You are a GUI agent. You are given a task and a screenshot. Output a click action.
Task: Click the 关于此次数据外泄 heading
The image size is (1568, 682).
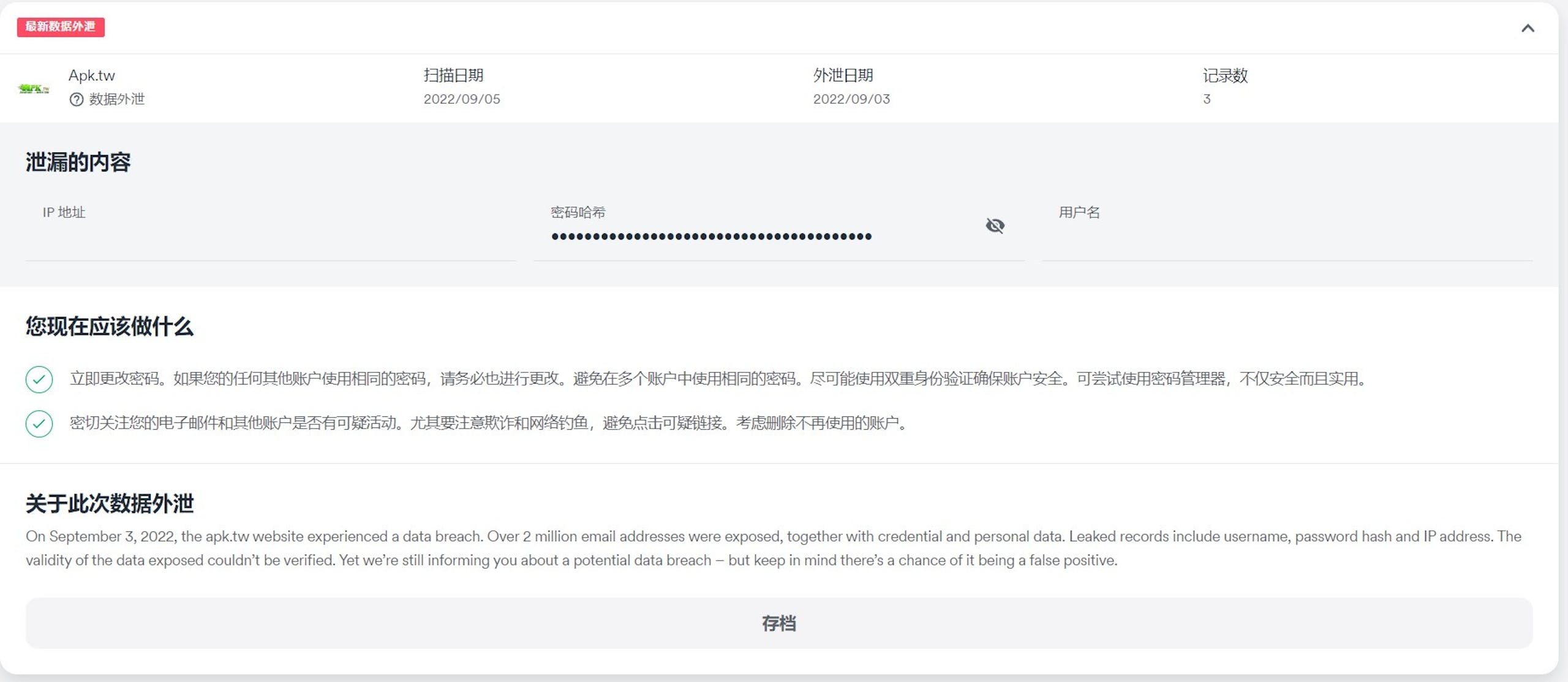110,504
